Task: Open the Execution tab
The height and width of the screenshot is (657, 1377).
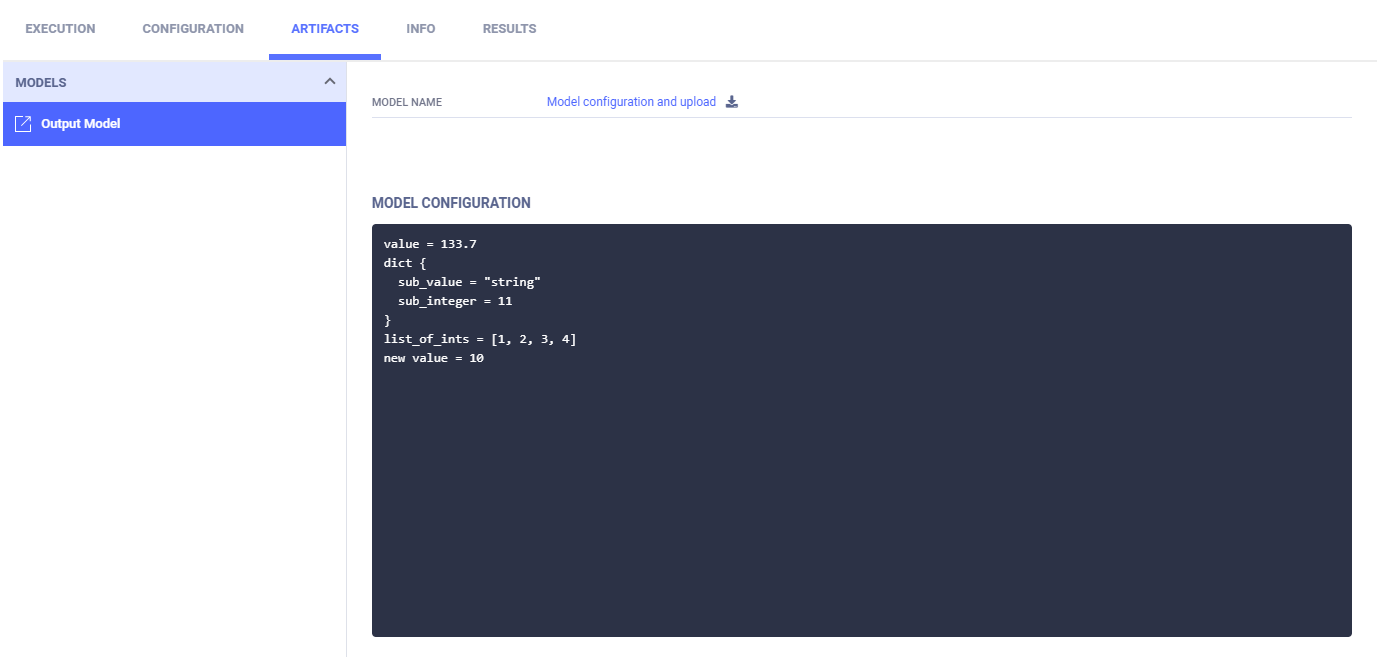Action: pos(60,29)
